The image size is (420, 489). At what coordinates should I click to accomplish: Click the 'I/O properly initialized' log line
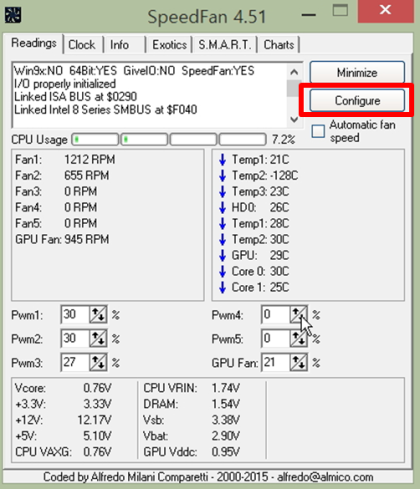click(65, 84)
